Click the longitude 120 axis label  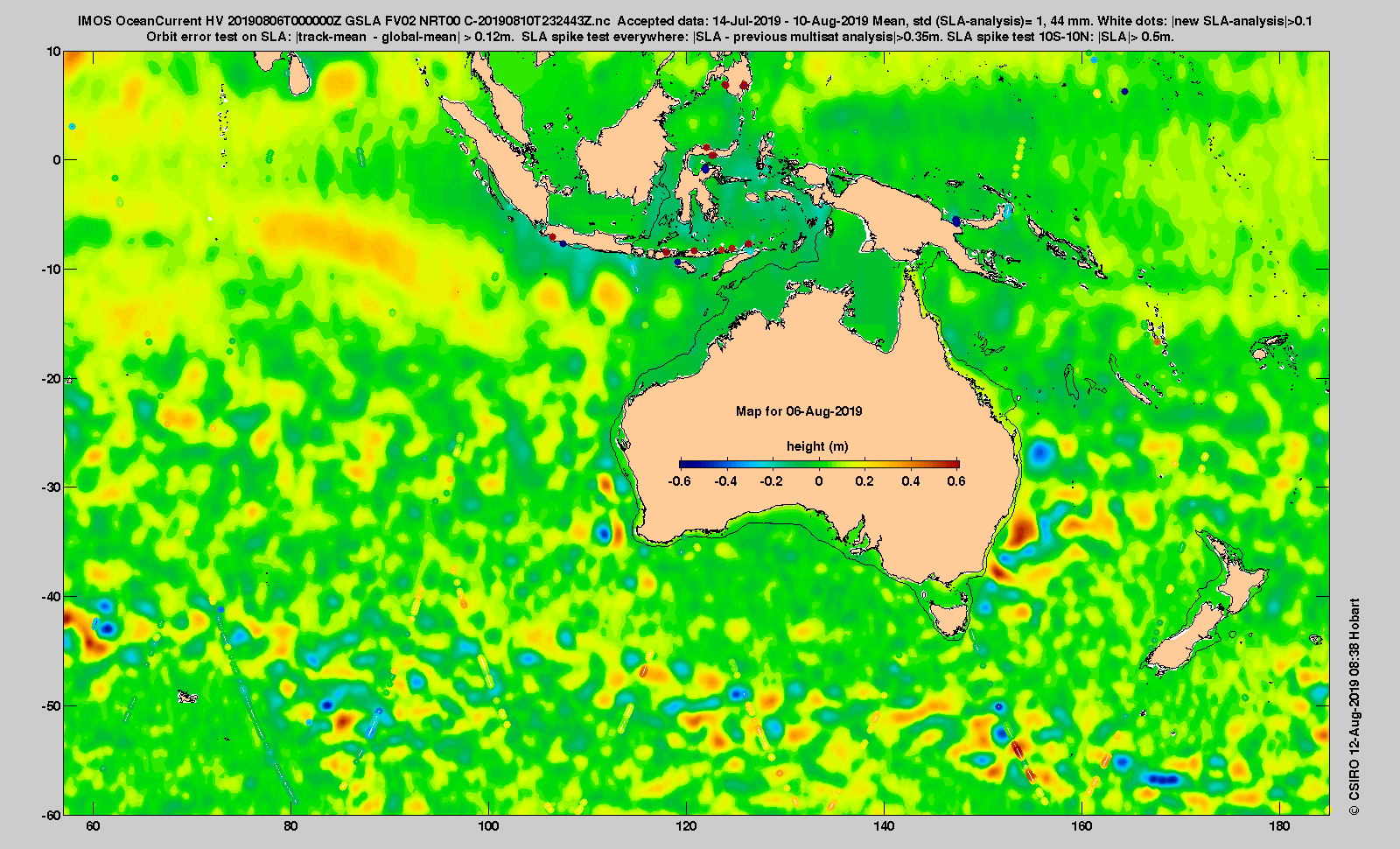pyautogui.click(x=686, y=826)
